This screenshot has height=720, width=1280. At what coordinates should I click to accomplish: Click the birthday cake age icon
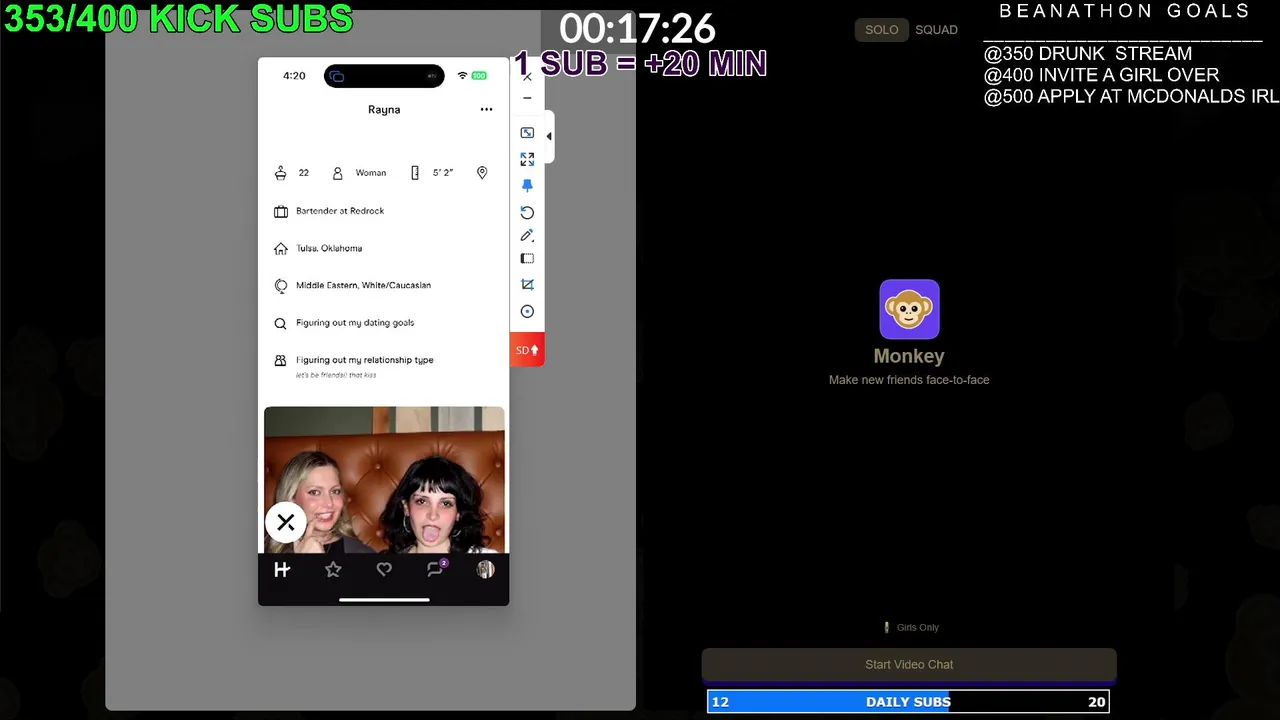point(281,173)
